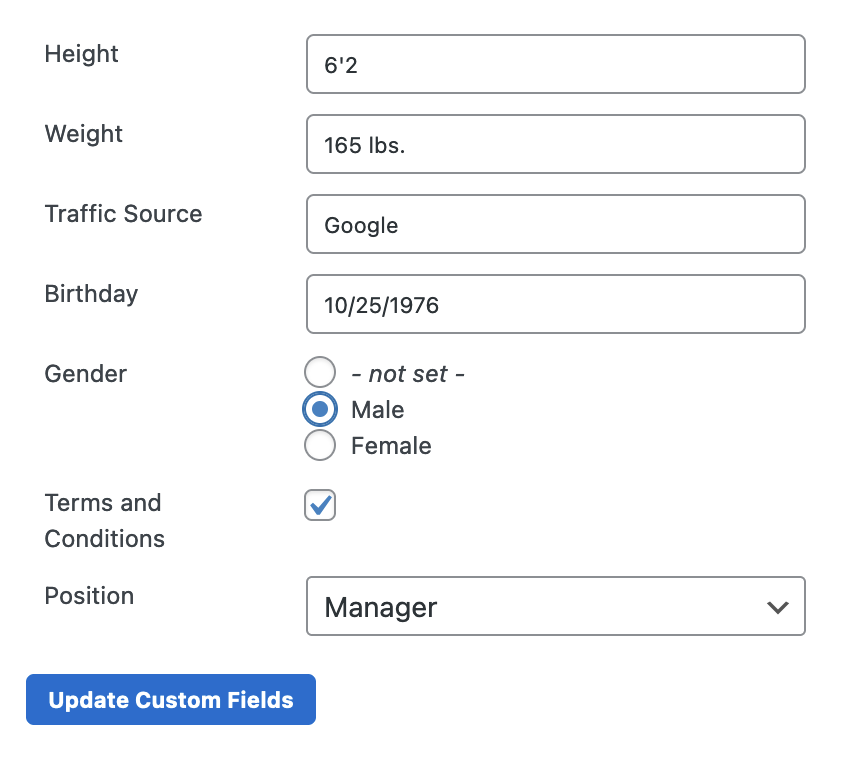Focus the Weight field showing 165 lbs.
The height and width of the screenshot is (780, 858).
tap(555, 144)
